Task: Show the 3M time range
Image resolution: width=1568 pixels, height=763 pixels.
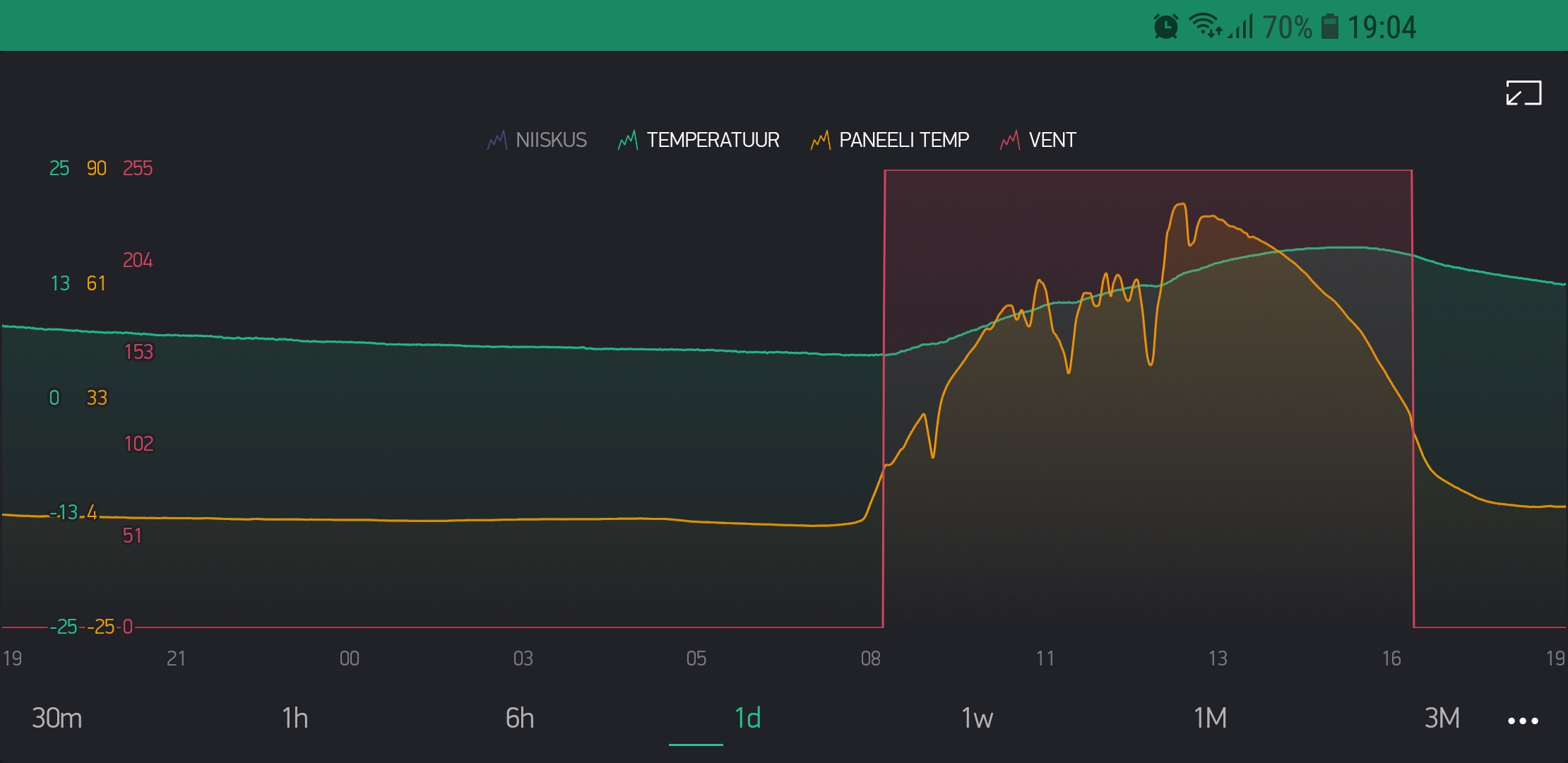Action: [x=1442, y=718]
